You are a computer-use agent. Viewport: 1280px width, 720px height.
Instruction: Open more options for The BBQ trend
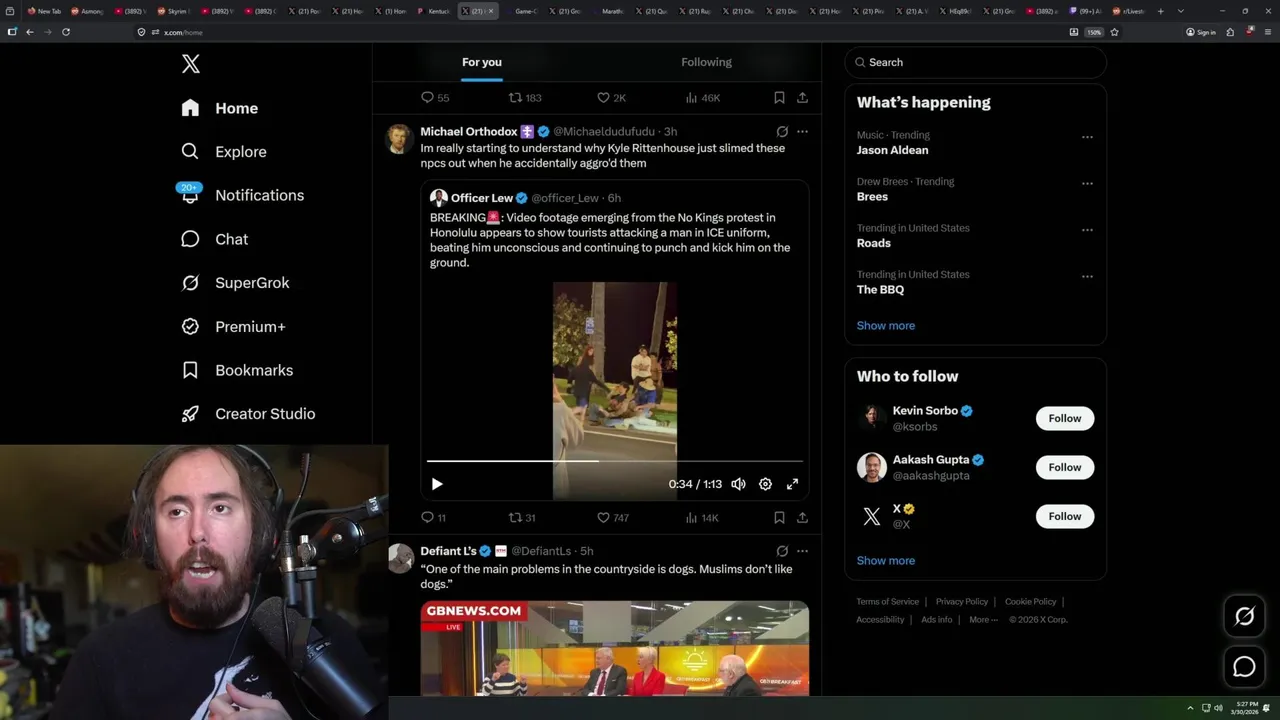[1087, 277]
